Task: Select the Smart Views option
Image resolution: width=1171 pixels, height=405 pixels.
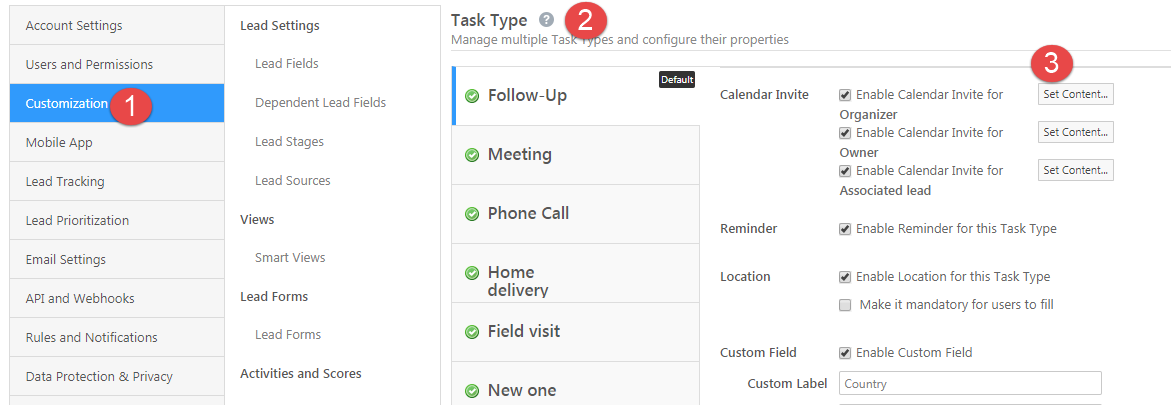Action: (x=290, y=258)
